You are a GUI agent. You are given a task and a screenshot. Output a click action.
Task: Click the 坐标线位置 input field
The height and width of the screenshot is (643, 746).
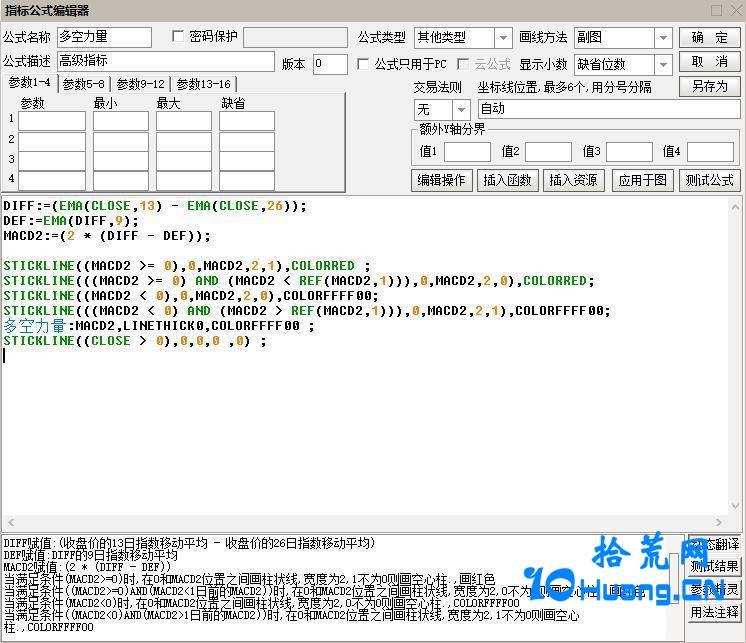coord(609,109)
